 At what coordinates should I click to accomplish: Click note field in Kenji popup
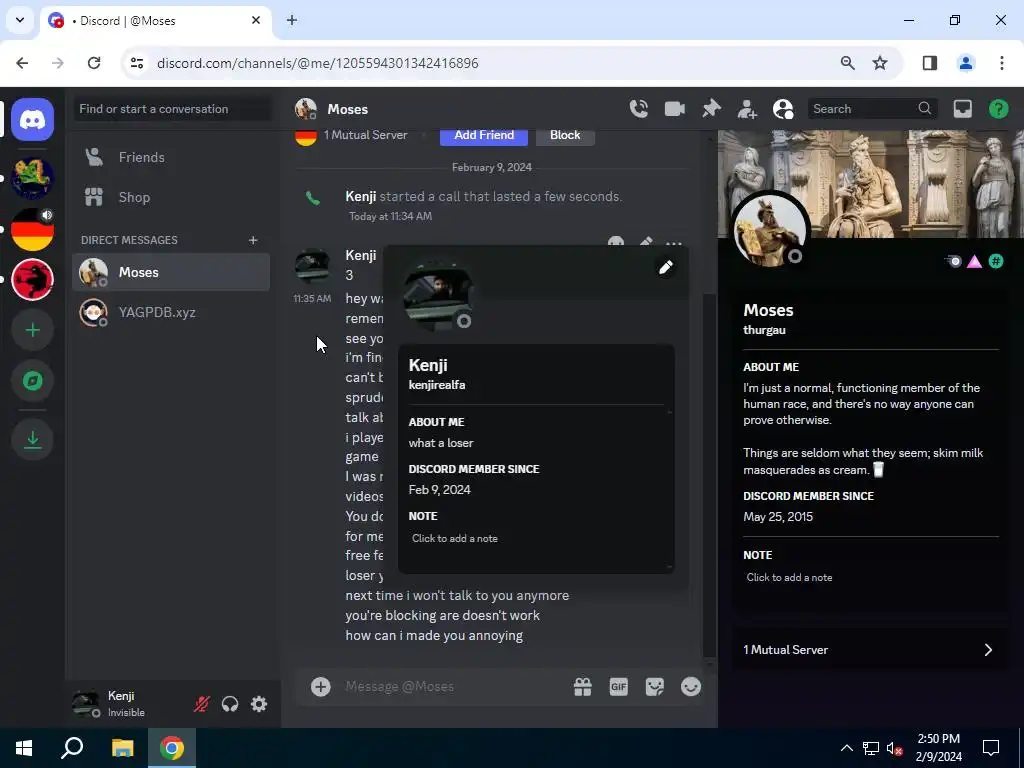(534, 539)
